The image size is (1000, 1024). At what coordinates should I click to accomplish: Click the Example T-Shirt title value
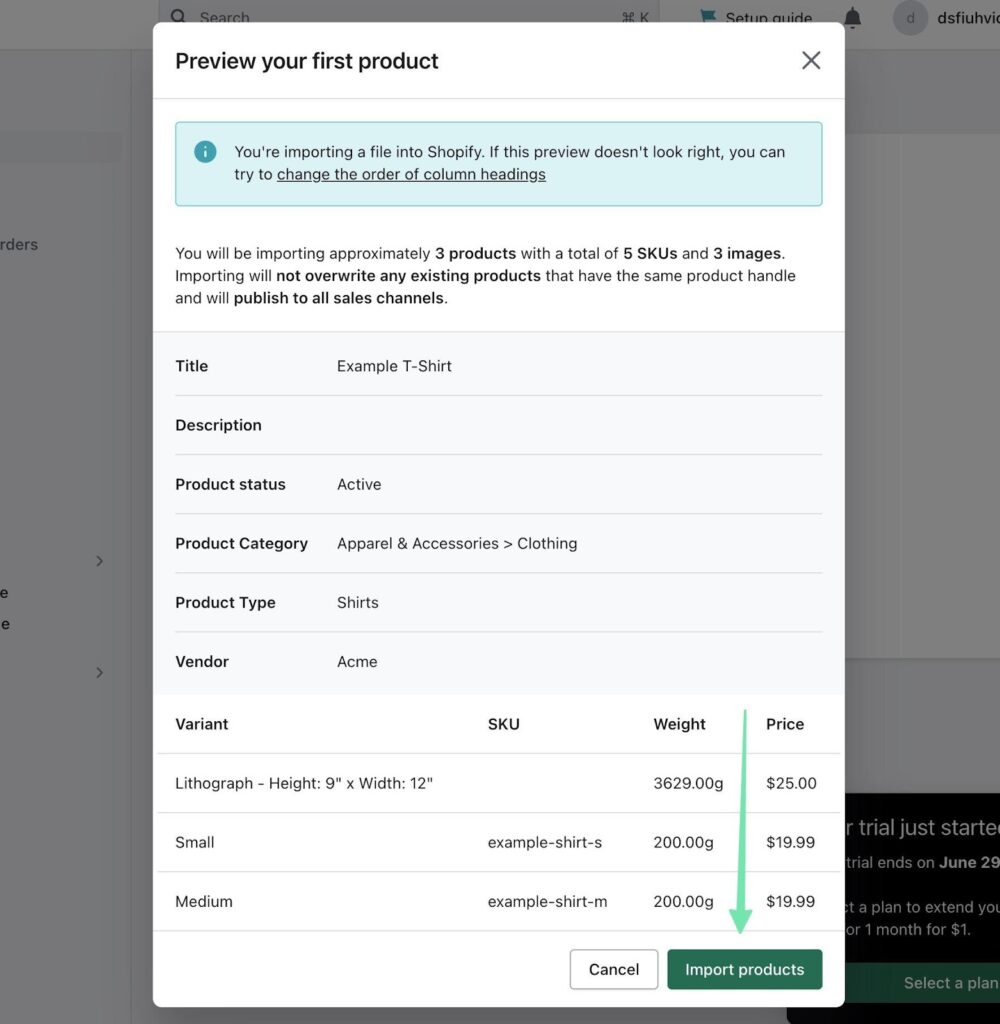point(394,366)
